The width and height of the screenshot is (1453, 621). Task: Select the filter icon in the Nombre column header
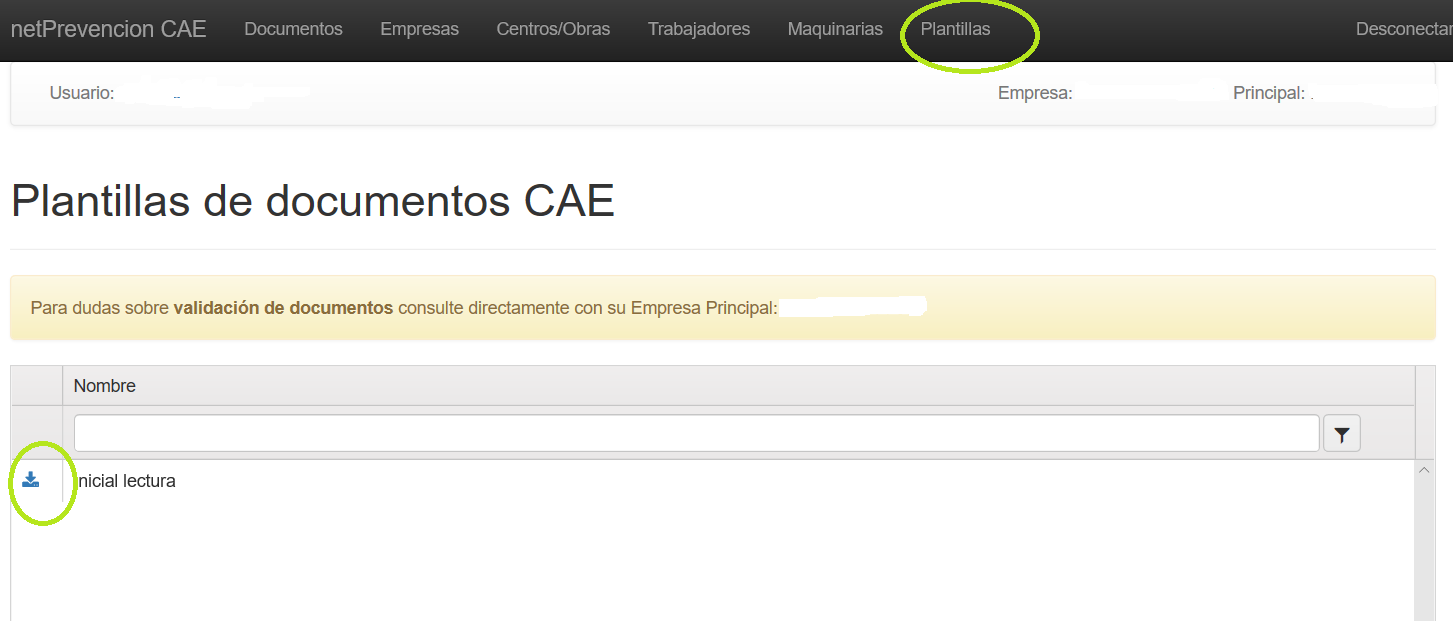click(x=1341, y=432)
